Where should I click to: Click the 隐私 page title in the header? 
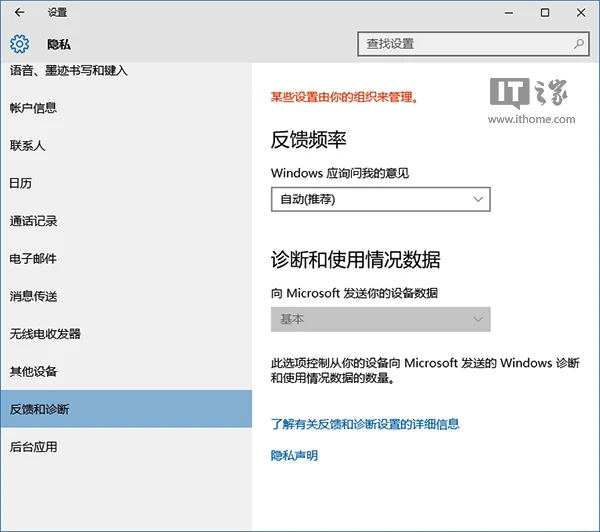click(59, 44)
